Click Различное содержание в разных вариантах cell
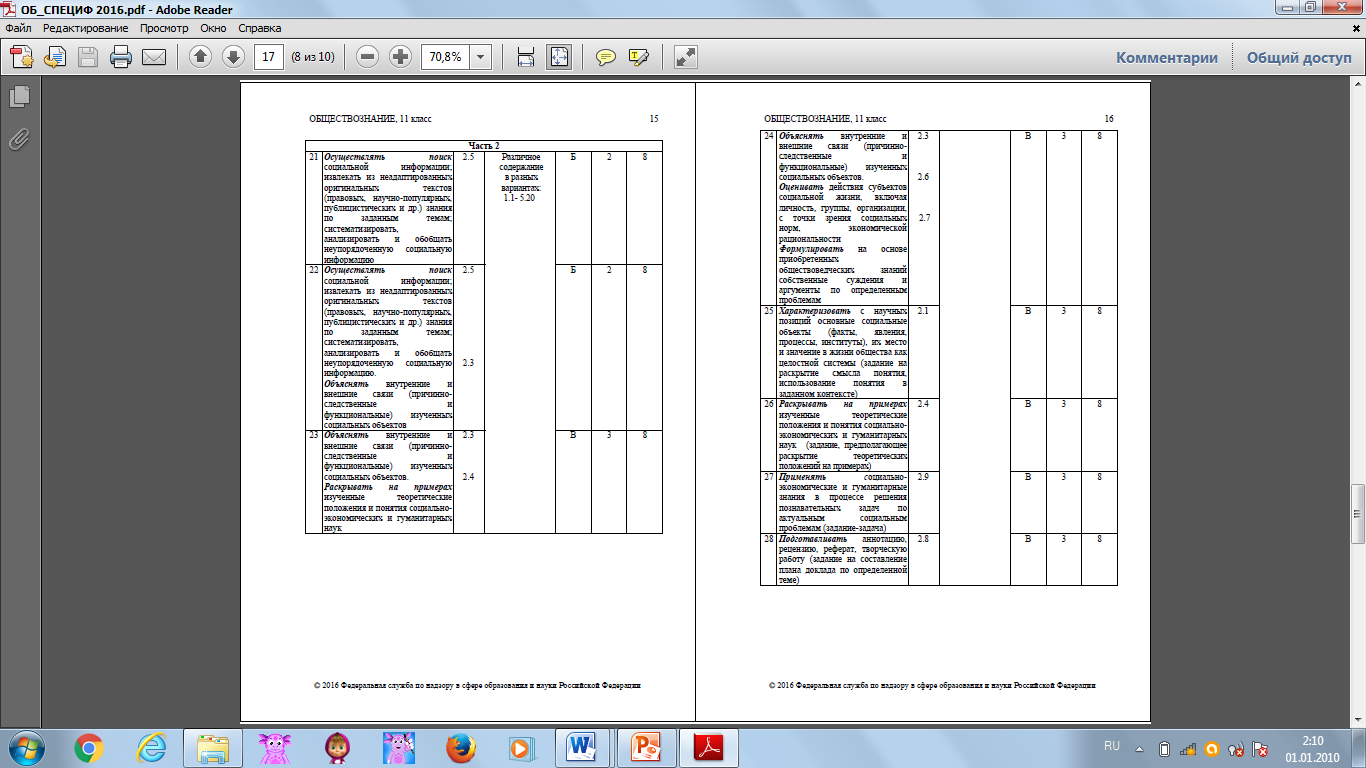Image resolution: width=1366 pixels, height=768 pixels. click(520, 178)
